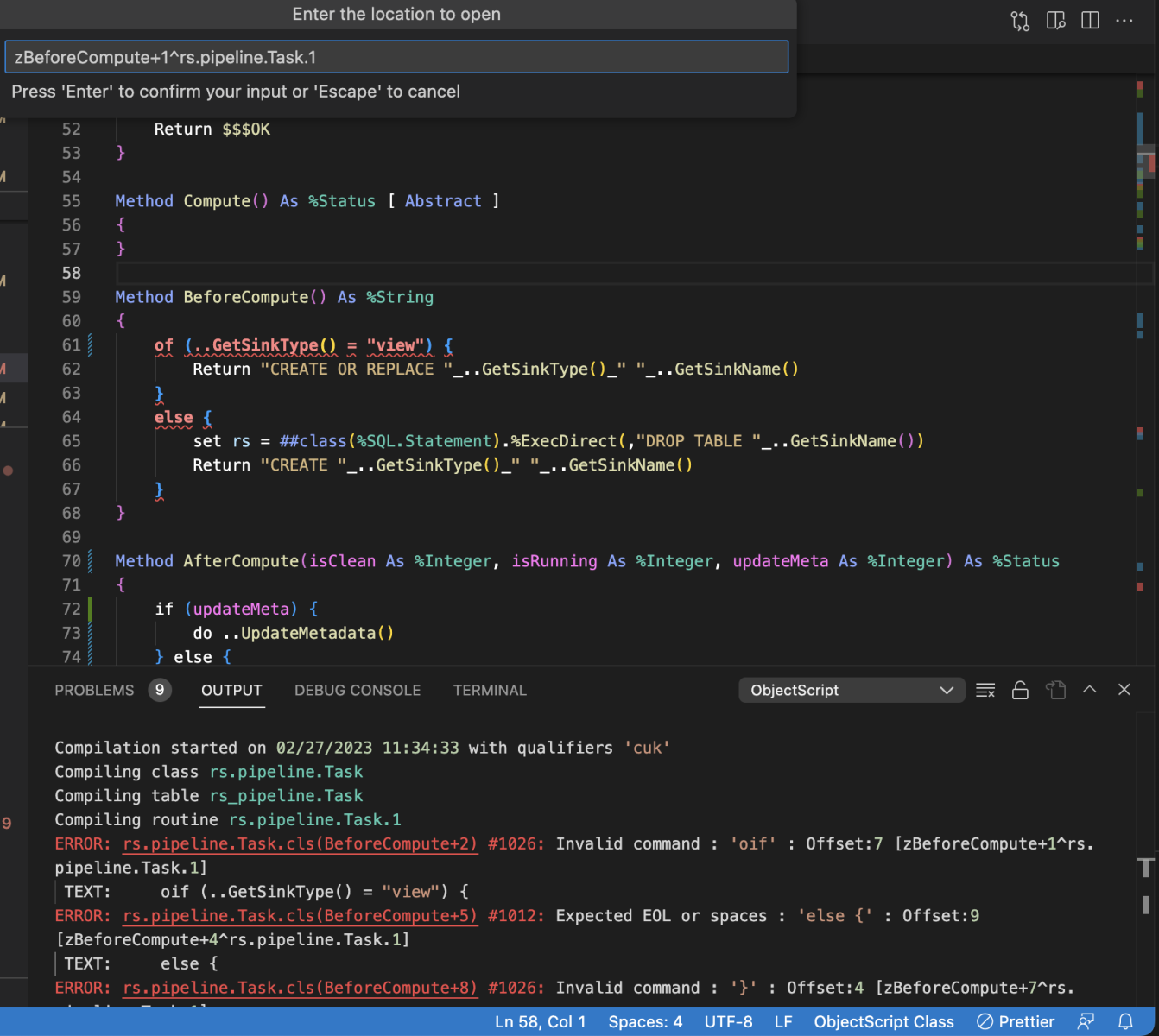This screenshot has height=1036, width=1159.
Task: Click the location input field
Action: tap(396, 57)
